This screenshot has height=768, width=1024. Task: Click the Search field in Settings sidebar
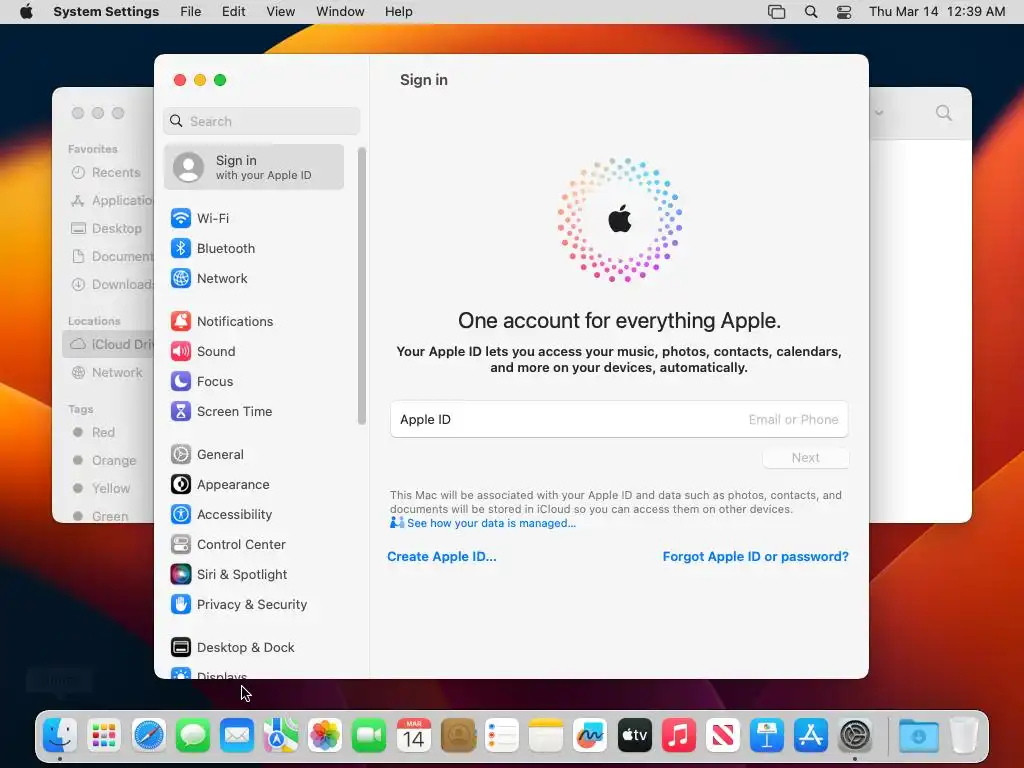pyautogui.click(x=261, y=121)
